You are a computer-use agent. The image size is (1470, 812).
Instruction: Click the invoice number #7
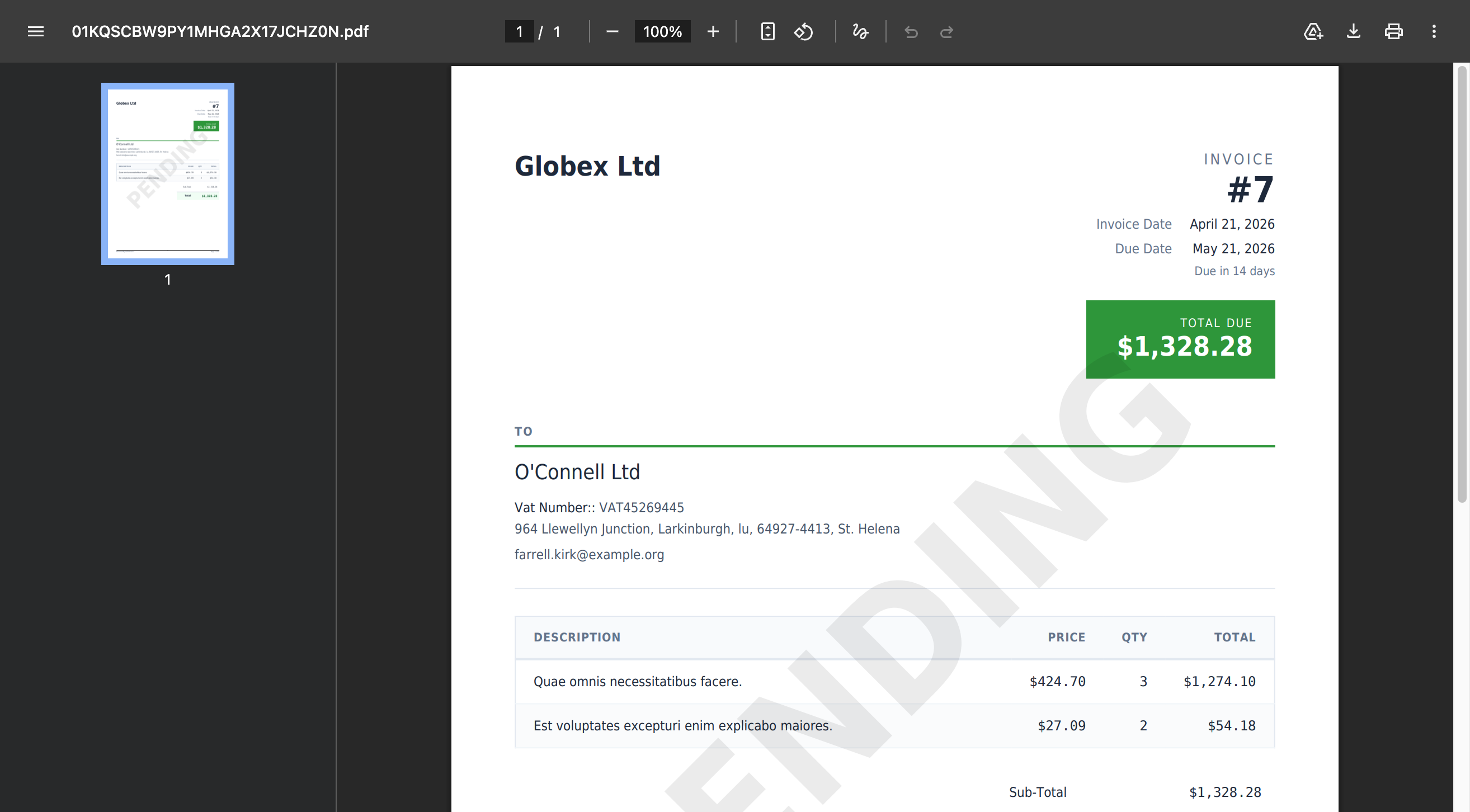point(1250,190)
